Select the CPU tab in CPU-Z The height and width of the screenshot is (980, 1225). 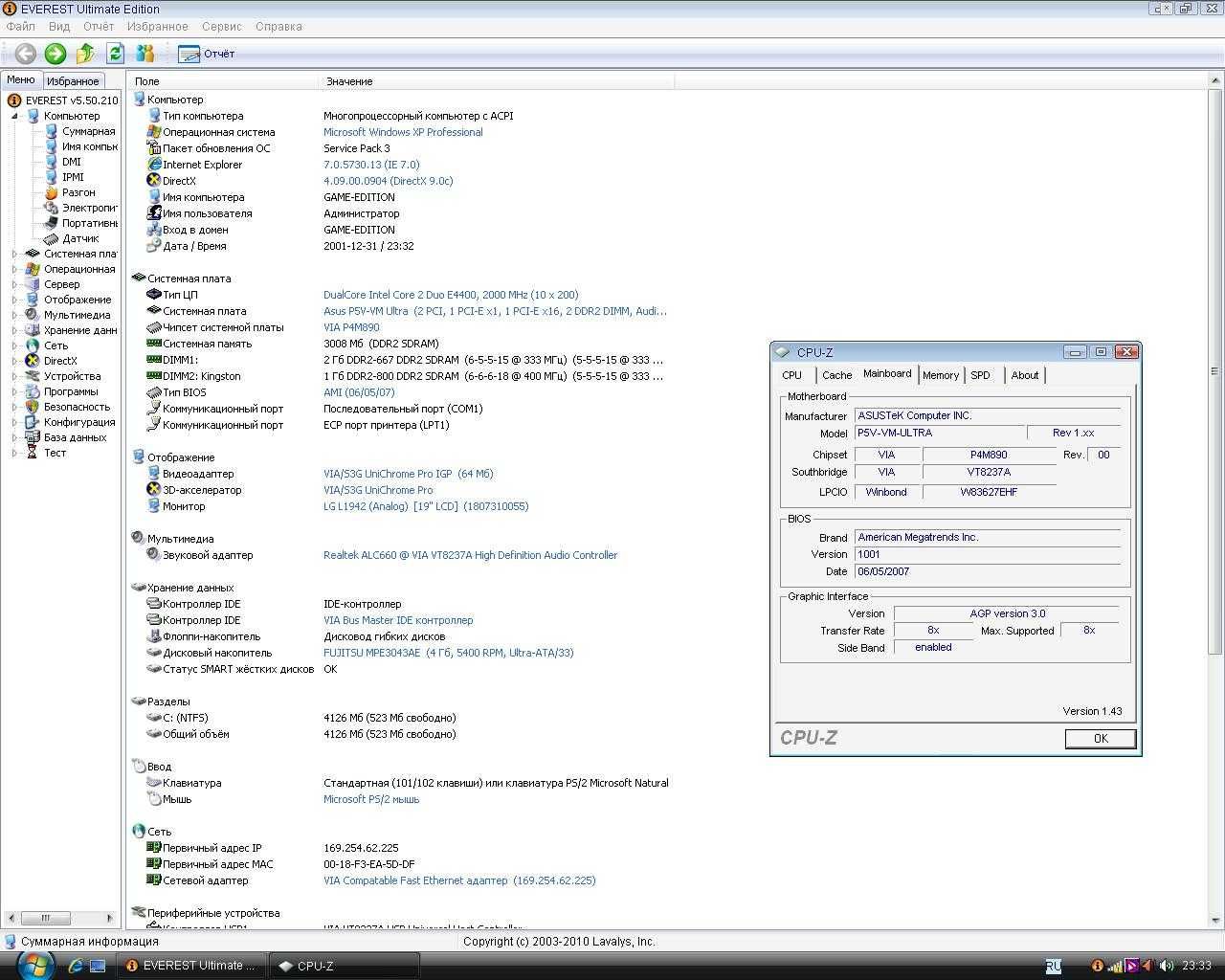pyautogui.click(x=792, y=375)
